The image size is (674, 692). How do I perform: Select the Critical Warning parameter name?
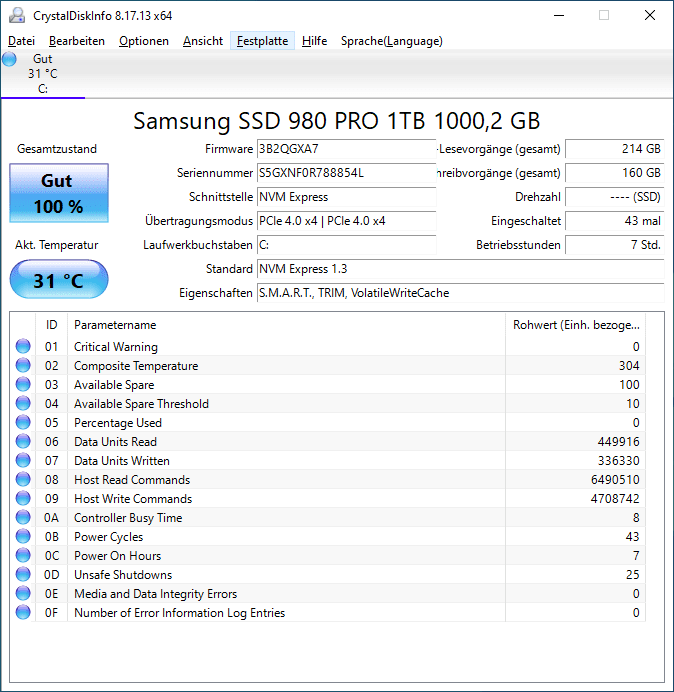point(116,347)
